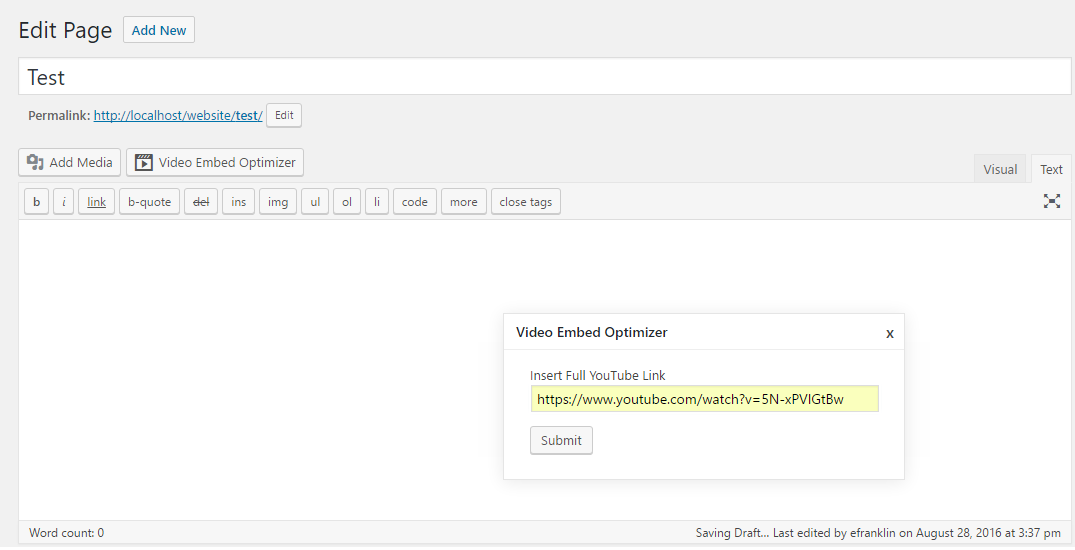Switch to the Visual editor tab

click(x=1000, y=169)
